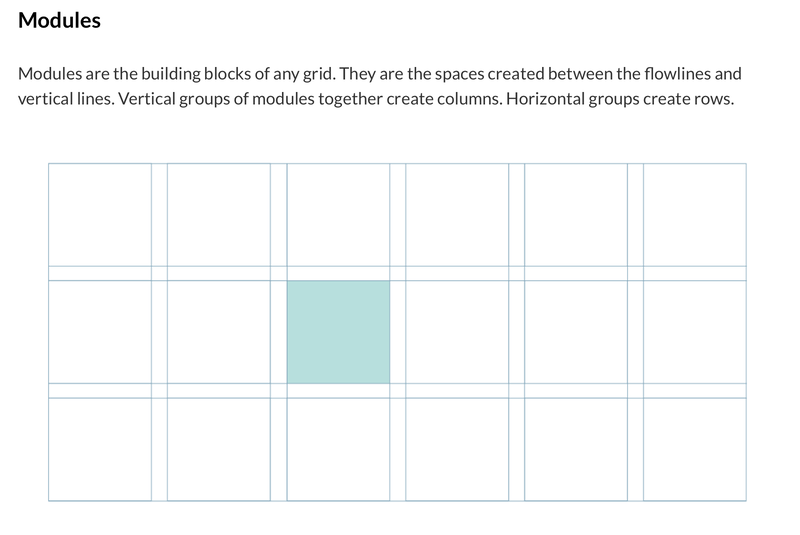Viewport: 800px width, 535px height.
Task: Select the module immediately right of teal square
Action: click(x=457, y=332)
